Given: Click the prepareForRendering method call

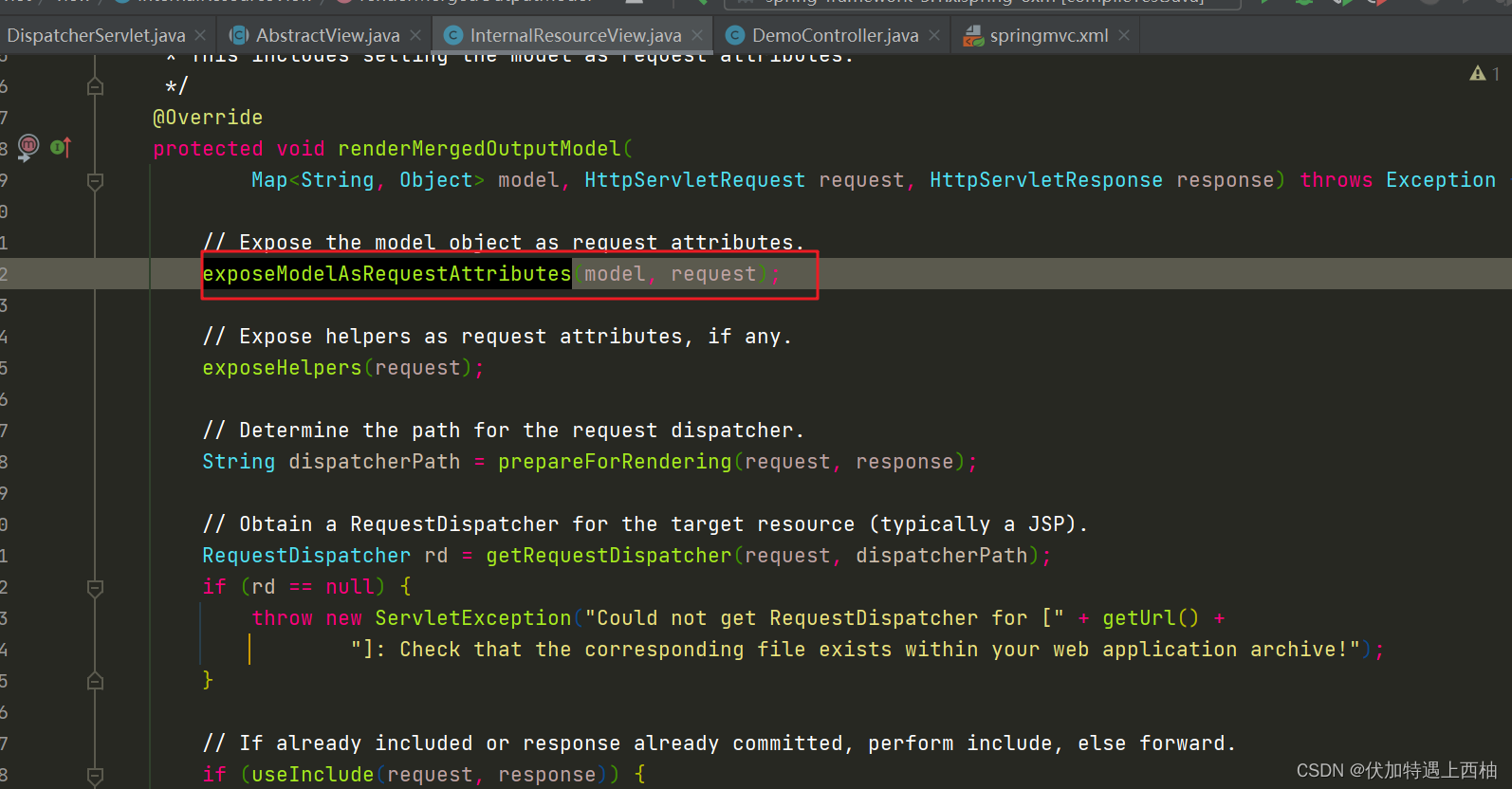Looking at the screenshot, I should click(615, 462).
